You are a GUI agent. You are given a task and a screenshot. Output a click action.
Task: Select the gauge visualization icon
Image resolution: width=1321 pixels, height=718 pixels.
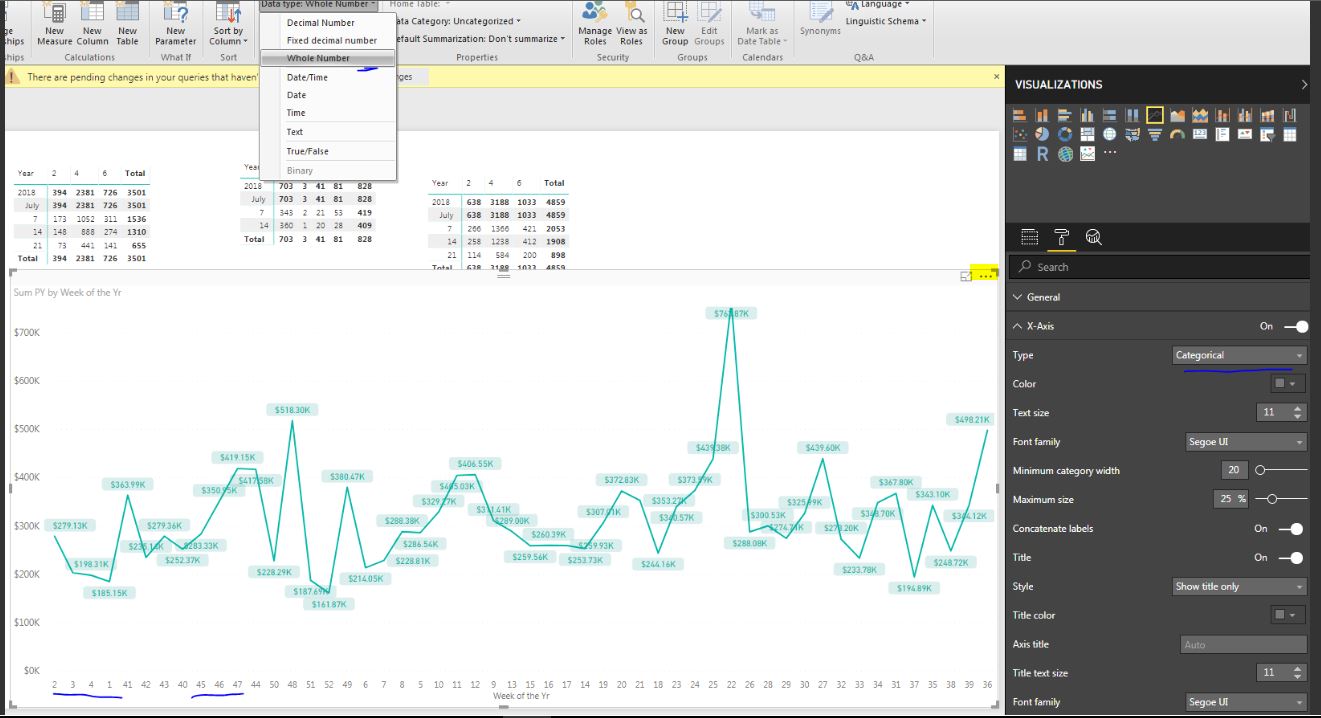(1177, 135)
